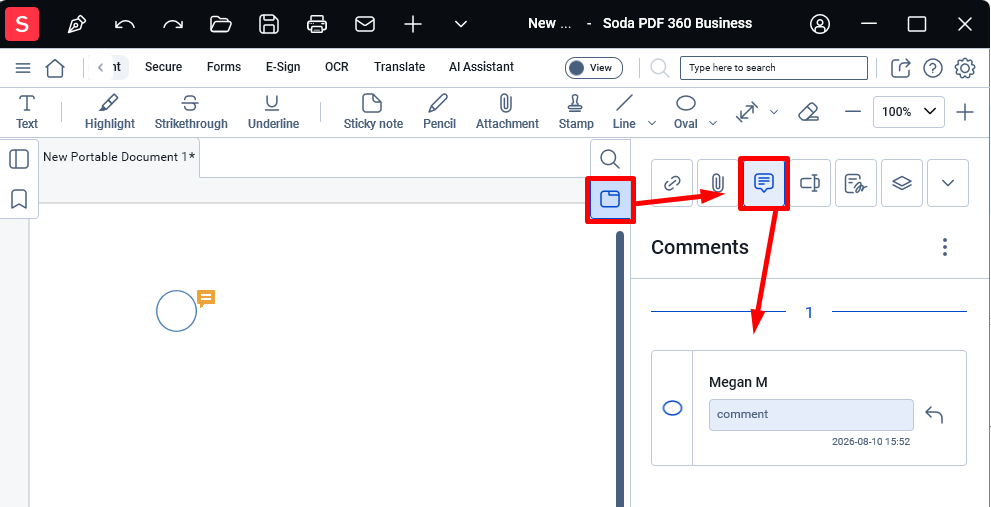991x507 pixels.
Task: Insert an Attachment with paperclip tool
Action: coord(507,112)
